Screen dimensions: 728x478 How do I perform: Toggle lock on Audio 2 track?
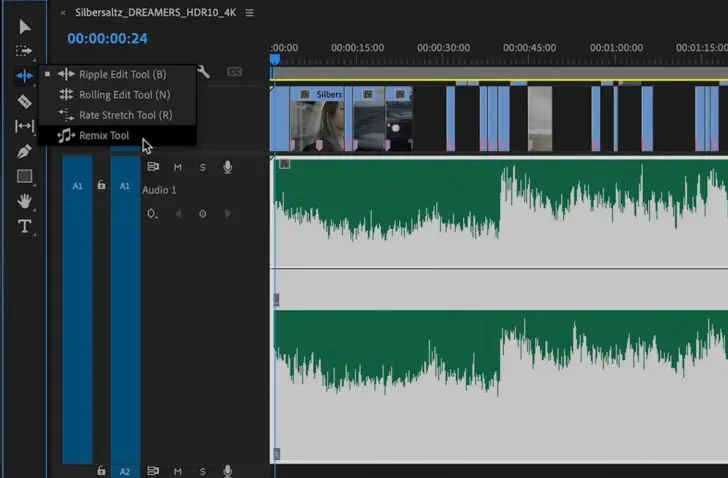point(101,471)
